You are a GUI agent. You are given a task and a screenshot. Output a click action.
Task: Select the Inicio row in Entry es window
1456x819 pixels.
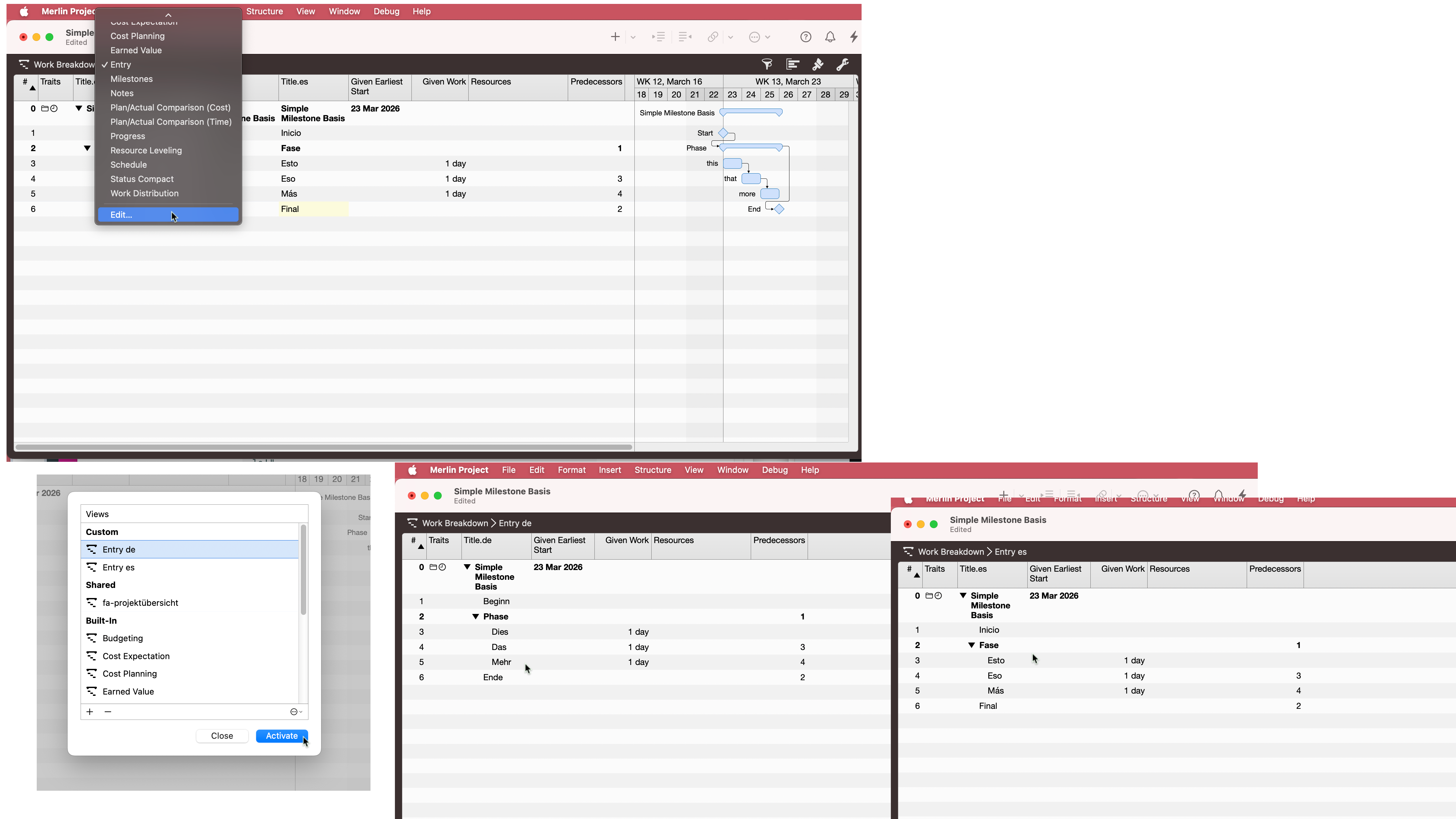1177,630
